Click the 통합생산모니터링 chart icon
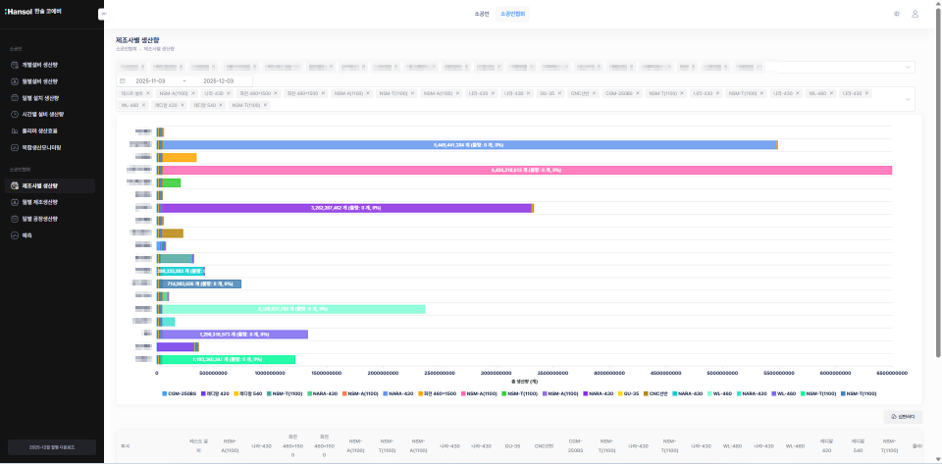The image size is (942, 464). [x=15, y=147]
